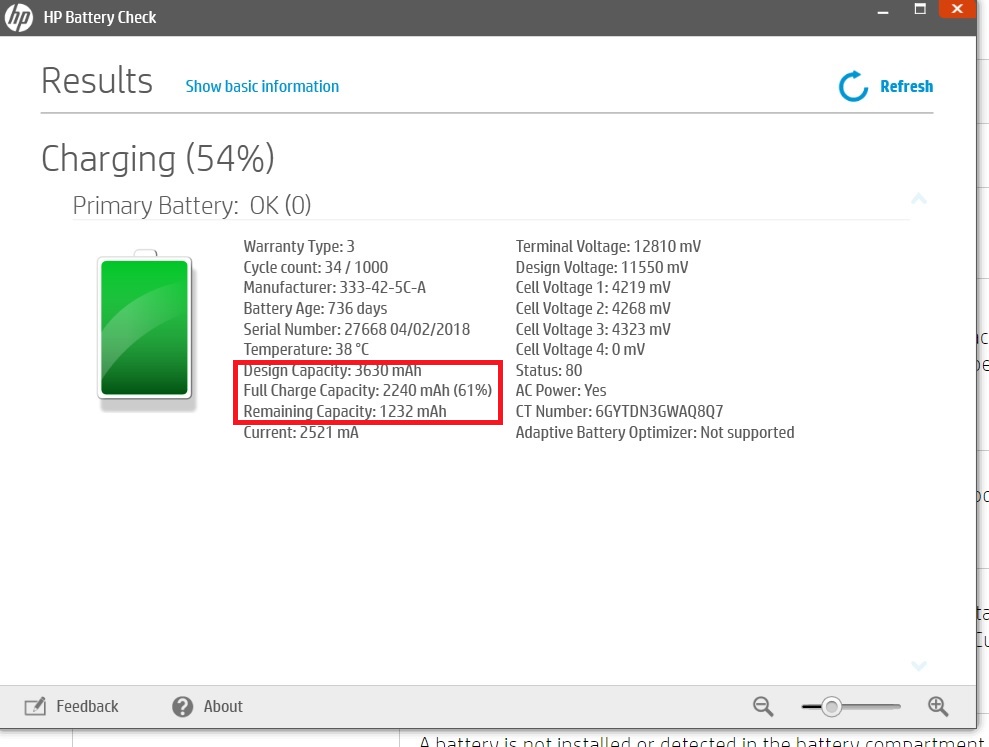Click the Primary Battery: OK heading
This screenshot has height=747, width=989.
(x=192, y=205)
